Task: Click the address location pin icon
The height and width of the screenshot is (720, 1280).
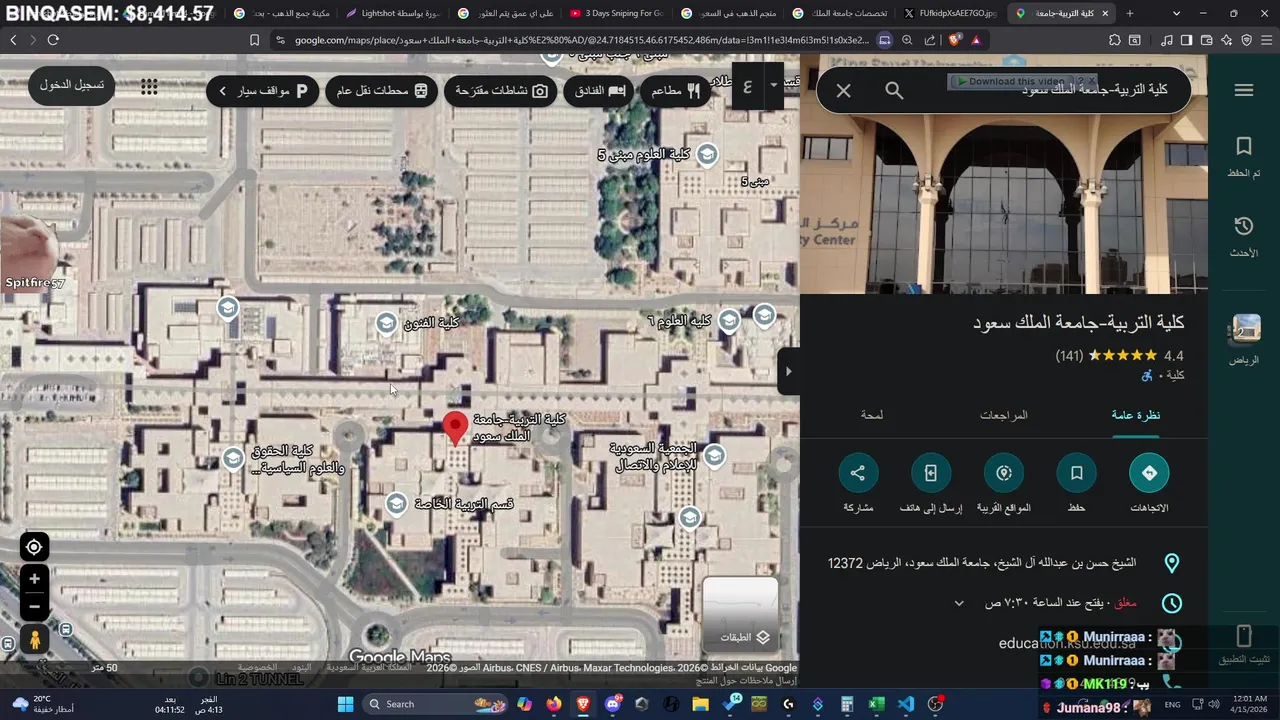Action: click(1171, 563)
